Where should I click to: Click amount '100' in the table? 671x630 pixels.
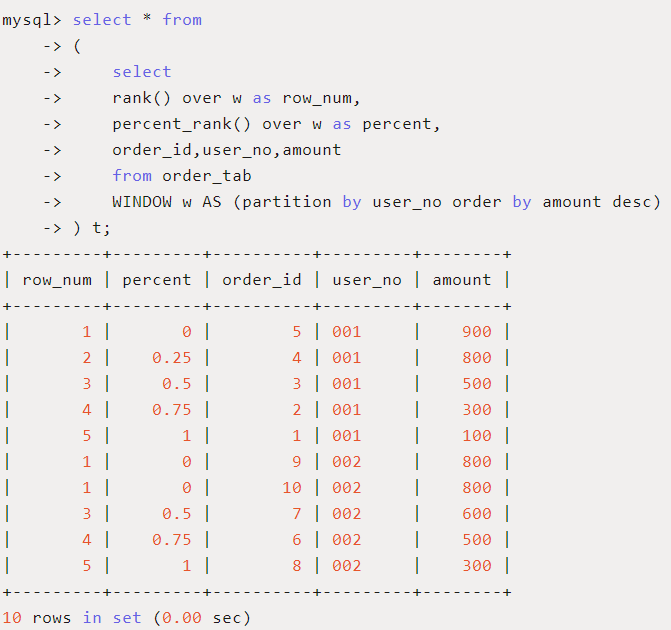pyautogui.click(x=477, y=436)
